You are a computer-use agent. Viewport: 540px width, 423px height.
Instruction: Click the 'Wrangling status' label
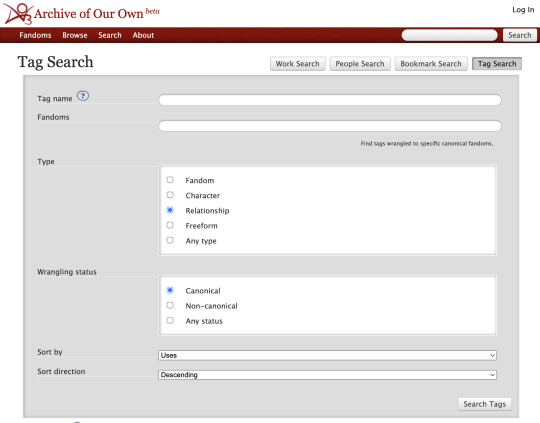pos(67,272)
